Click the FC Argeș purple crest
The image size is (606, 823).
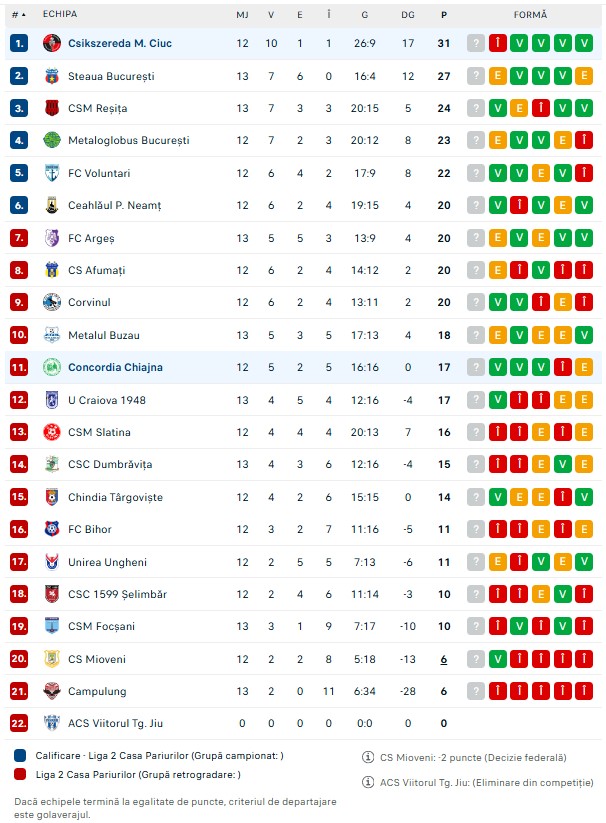(52, 238)
